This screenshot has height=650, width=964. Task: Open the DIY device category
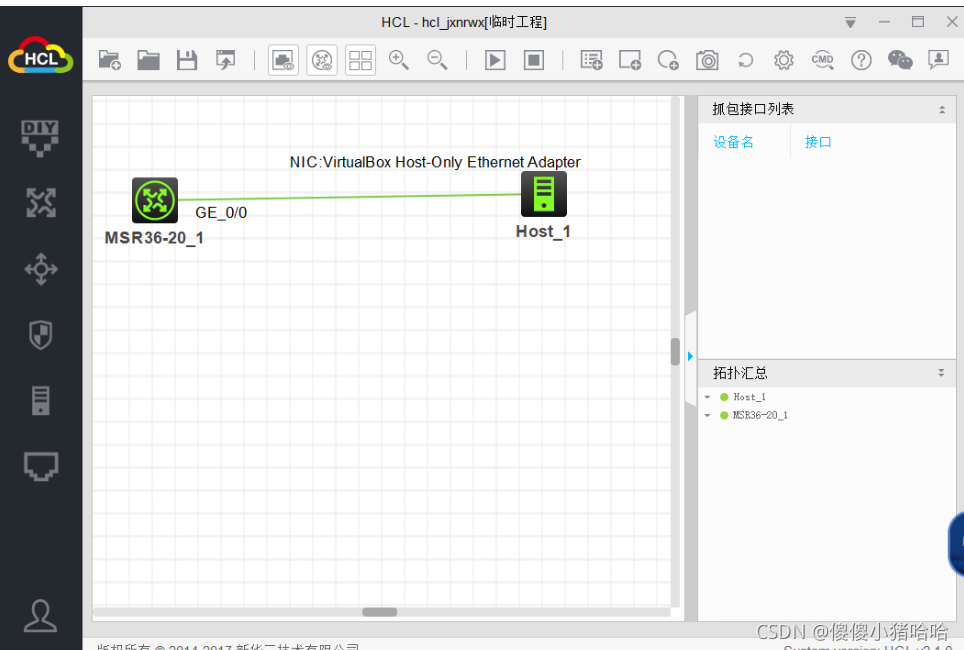(x=41, y=138)
